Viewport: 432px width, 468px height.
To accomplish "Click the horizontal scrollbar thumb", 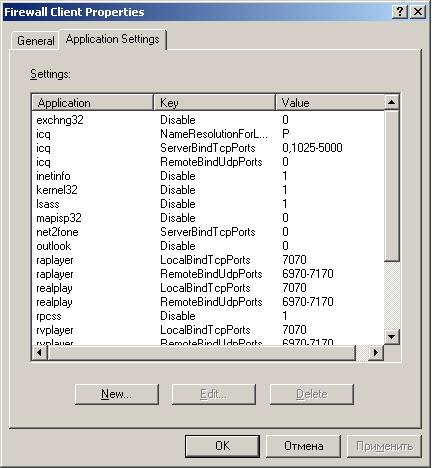I will [202, 353].
